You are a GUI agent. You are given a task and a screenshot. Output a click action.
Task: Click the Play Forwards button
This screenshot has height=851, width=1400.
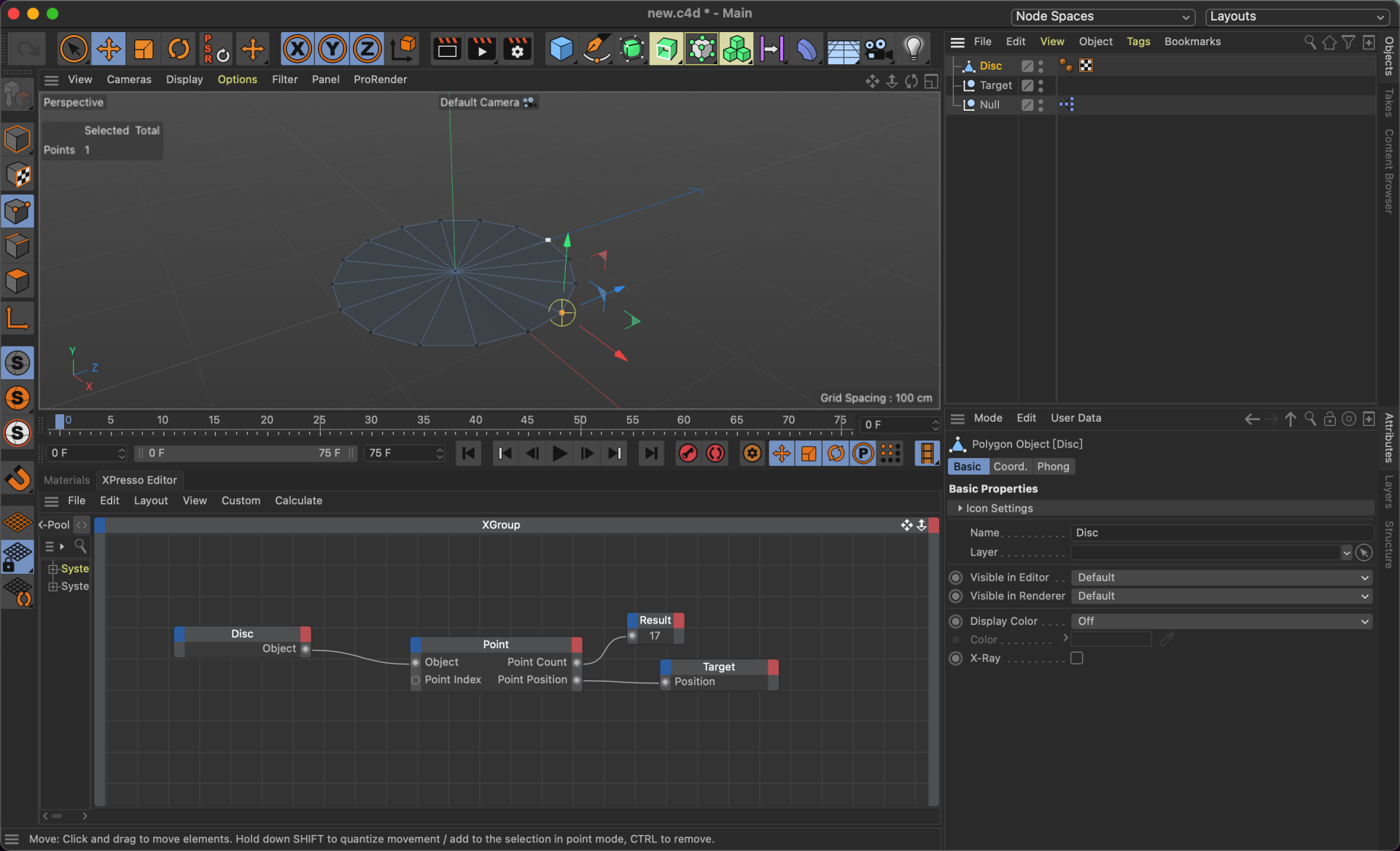559,454
